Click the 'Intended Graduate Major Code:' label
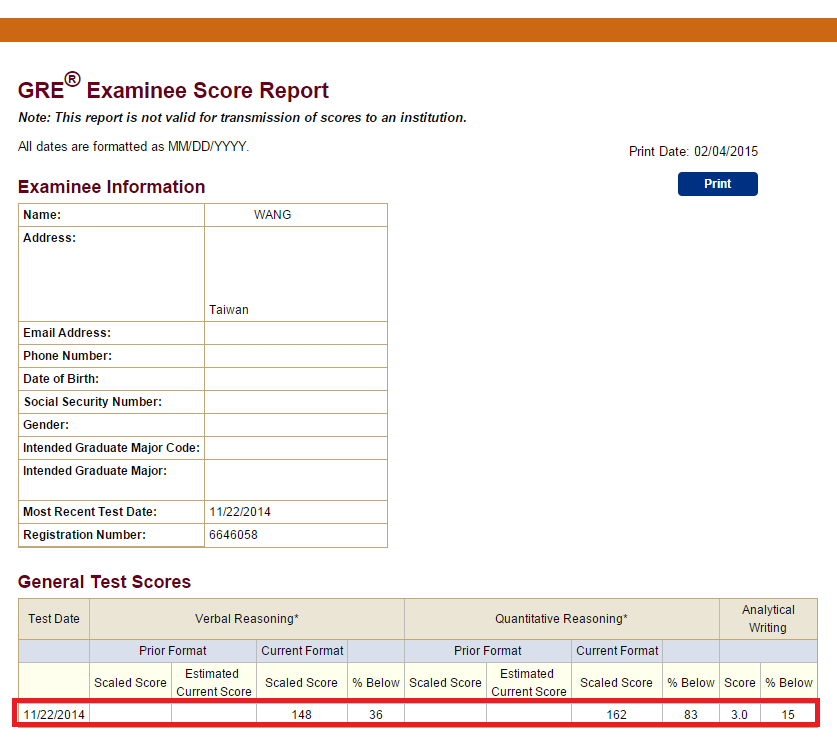The width and height of the screenshot is (837, 737). (x=112, y=447)
